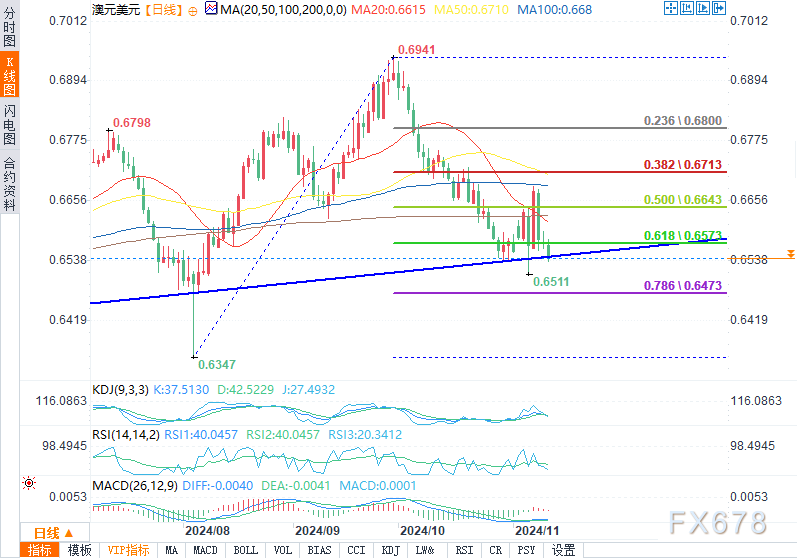Apply the MACD indicator button

pyautogui.click(x=205, y=550)
